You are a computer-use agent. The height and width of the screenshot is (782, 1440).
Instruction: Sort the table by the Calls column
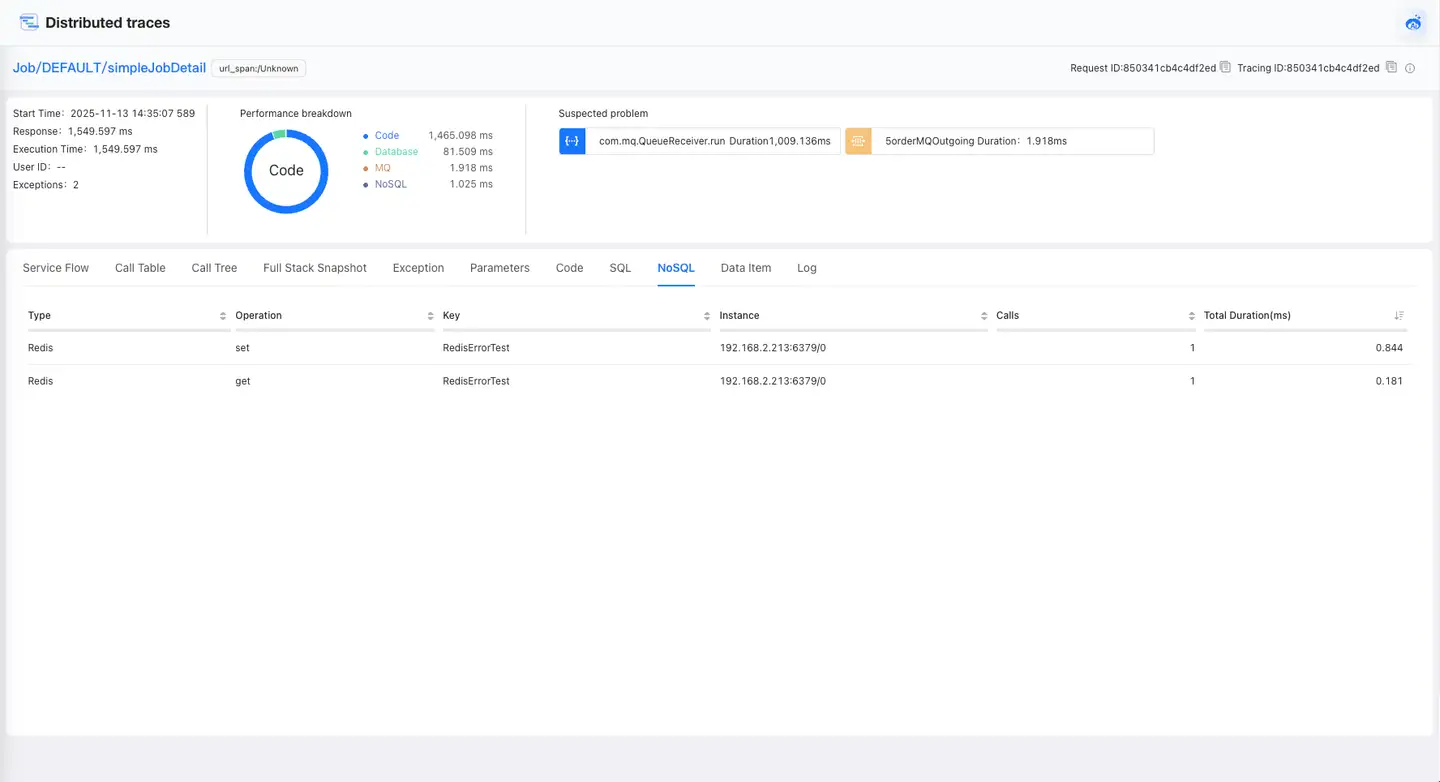point(1190,315)
